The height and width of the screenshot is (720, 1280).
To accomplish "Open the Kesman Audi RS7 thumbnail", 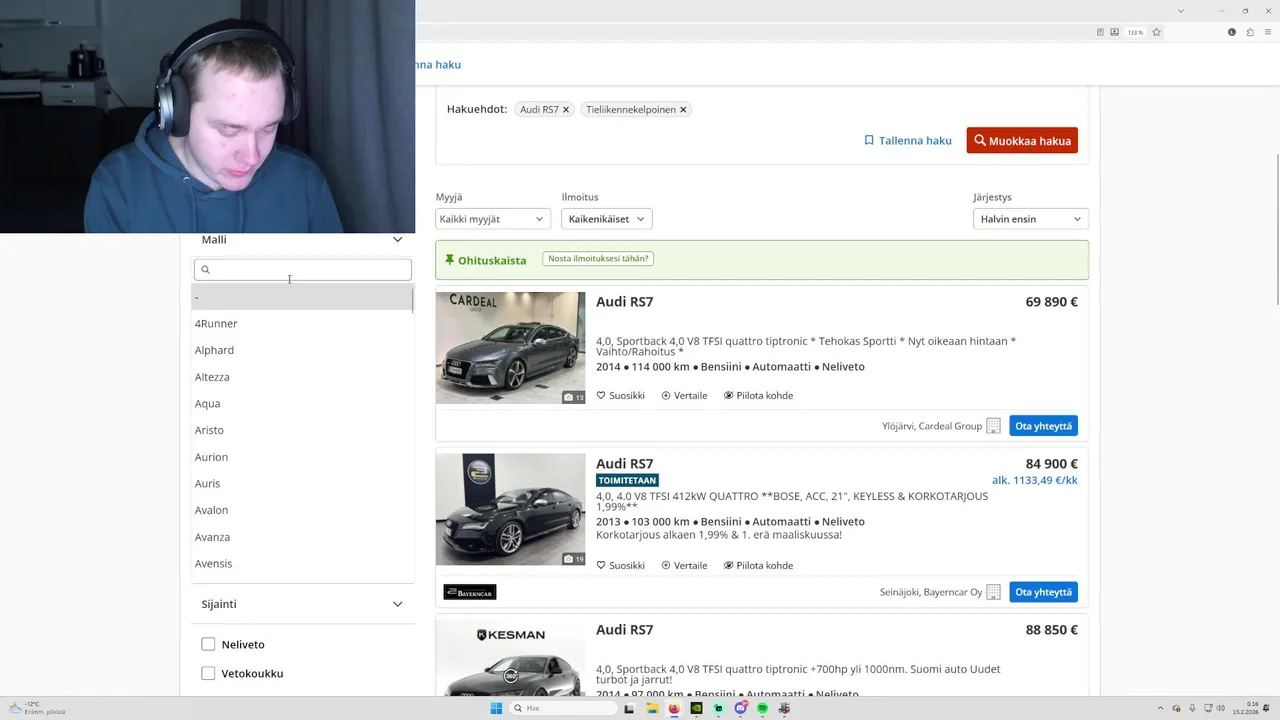I will pos(510,658).
